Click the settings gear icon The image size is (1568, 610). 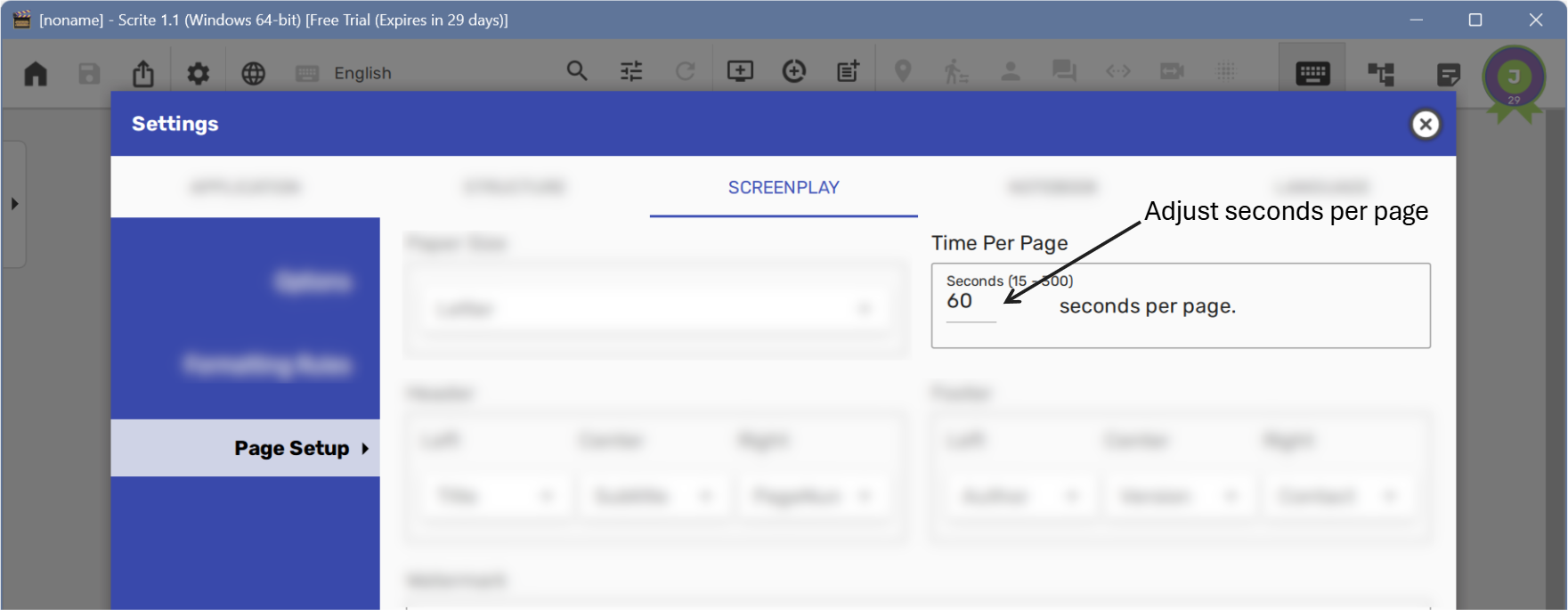(x=198, y=73)
